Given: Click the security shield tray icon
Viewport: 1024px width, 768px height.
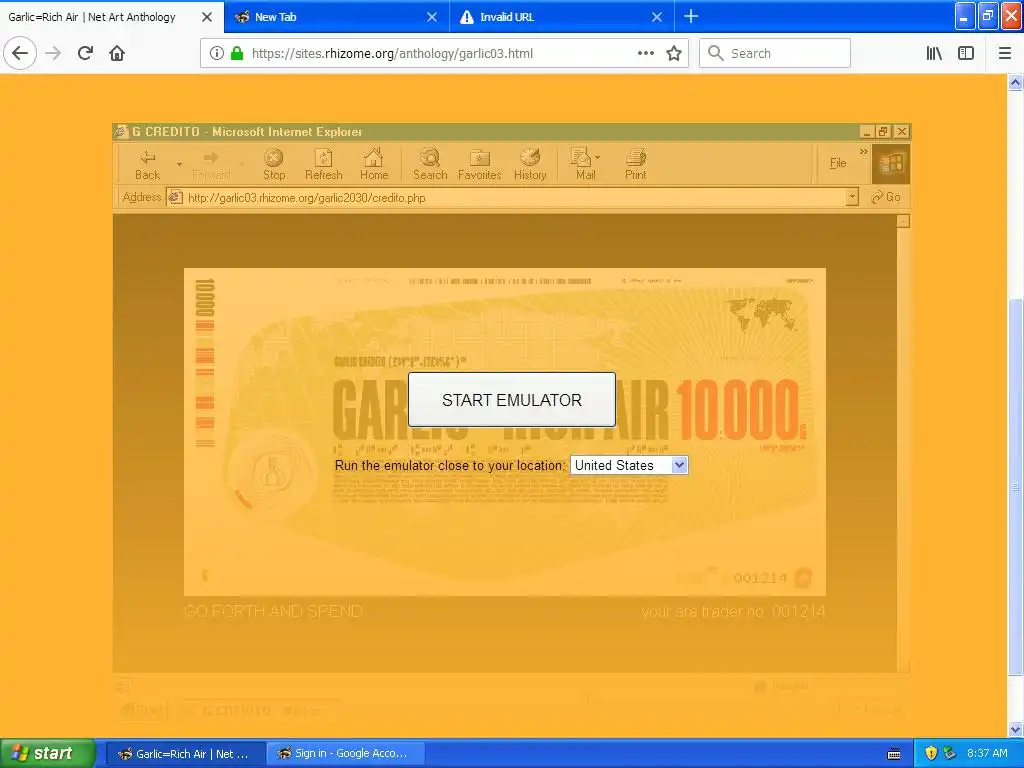Looking at the screenshot, I should 931,754.
